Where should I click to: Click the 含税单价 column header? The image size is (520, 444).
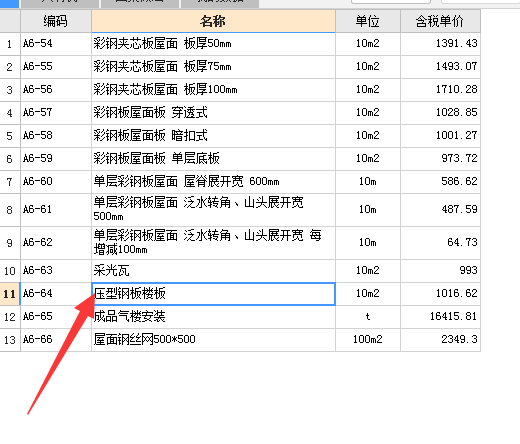tap(440, 21)
